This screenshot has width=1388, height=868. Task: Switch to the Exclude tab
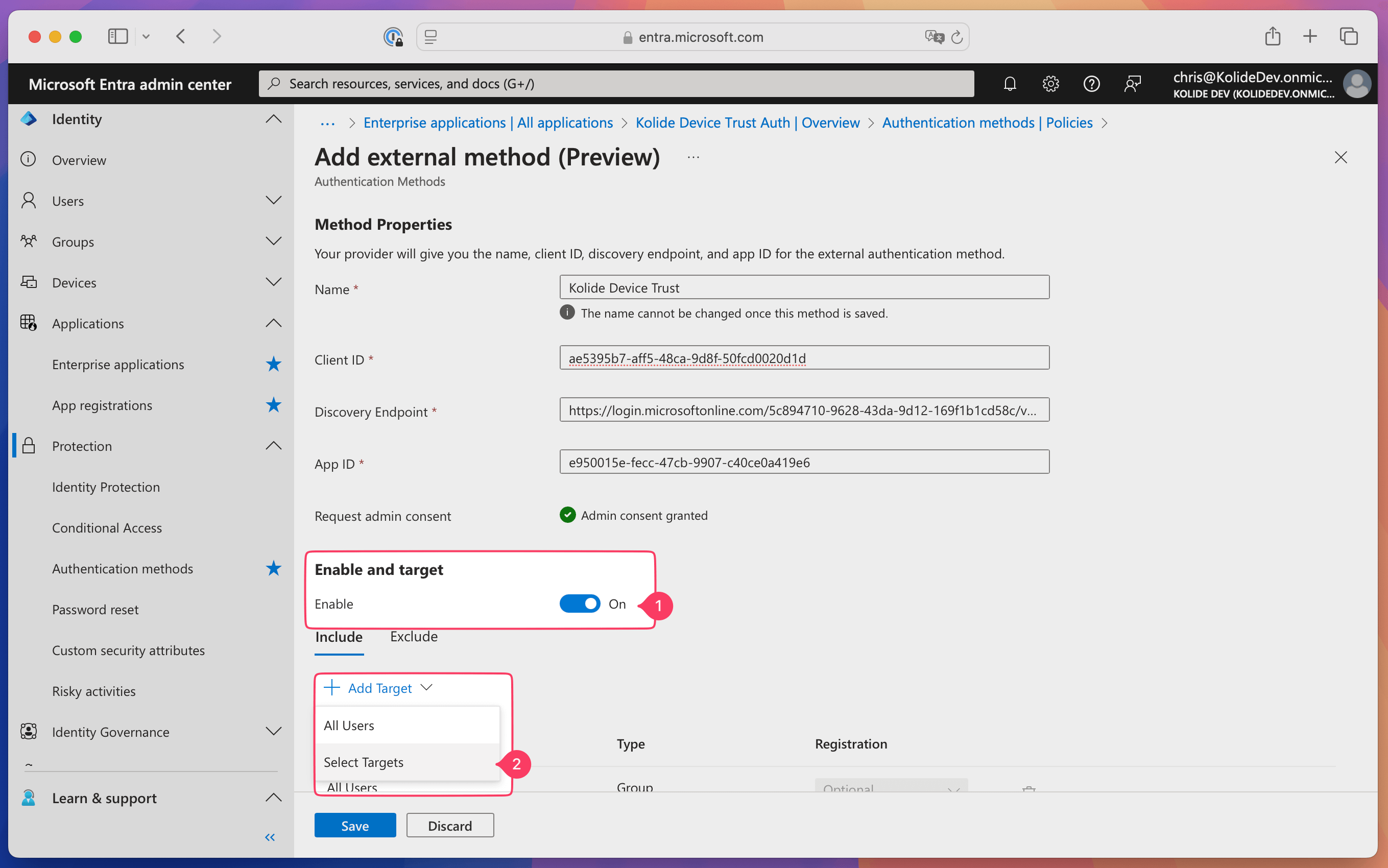pos(413,637)
